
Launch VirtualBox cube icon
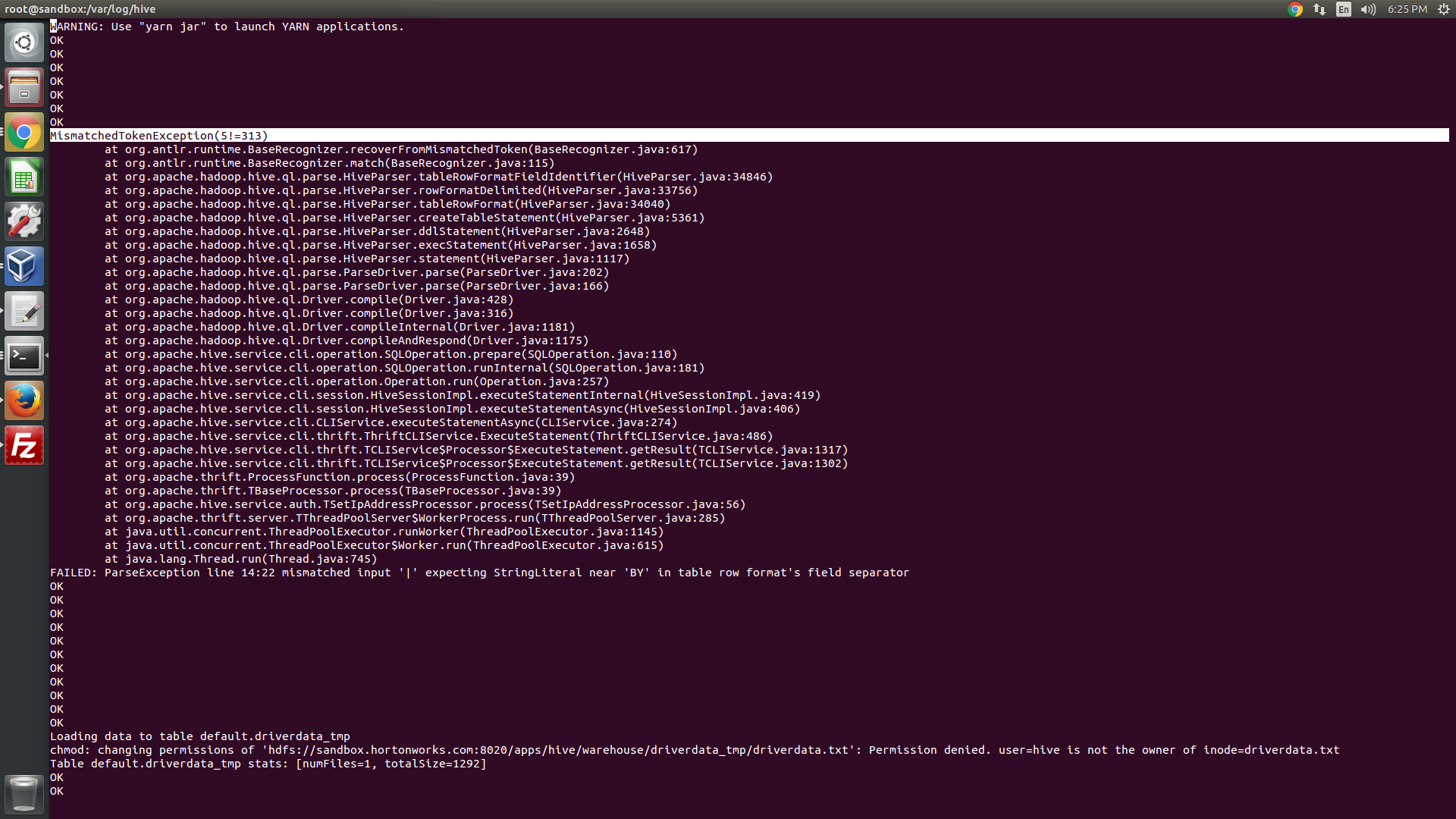point(24,266)
